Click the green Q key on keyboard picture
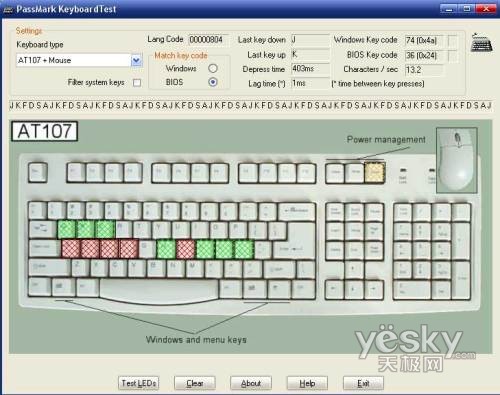The width and height of the screenshot is (500, 395). 67,229
